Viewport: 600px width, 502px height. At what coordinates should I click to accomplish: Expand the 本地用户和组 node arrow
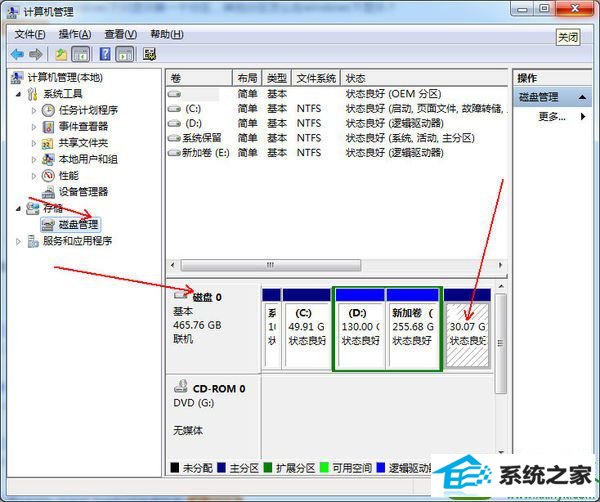coord(34,159)
